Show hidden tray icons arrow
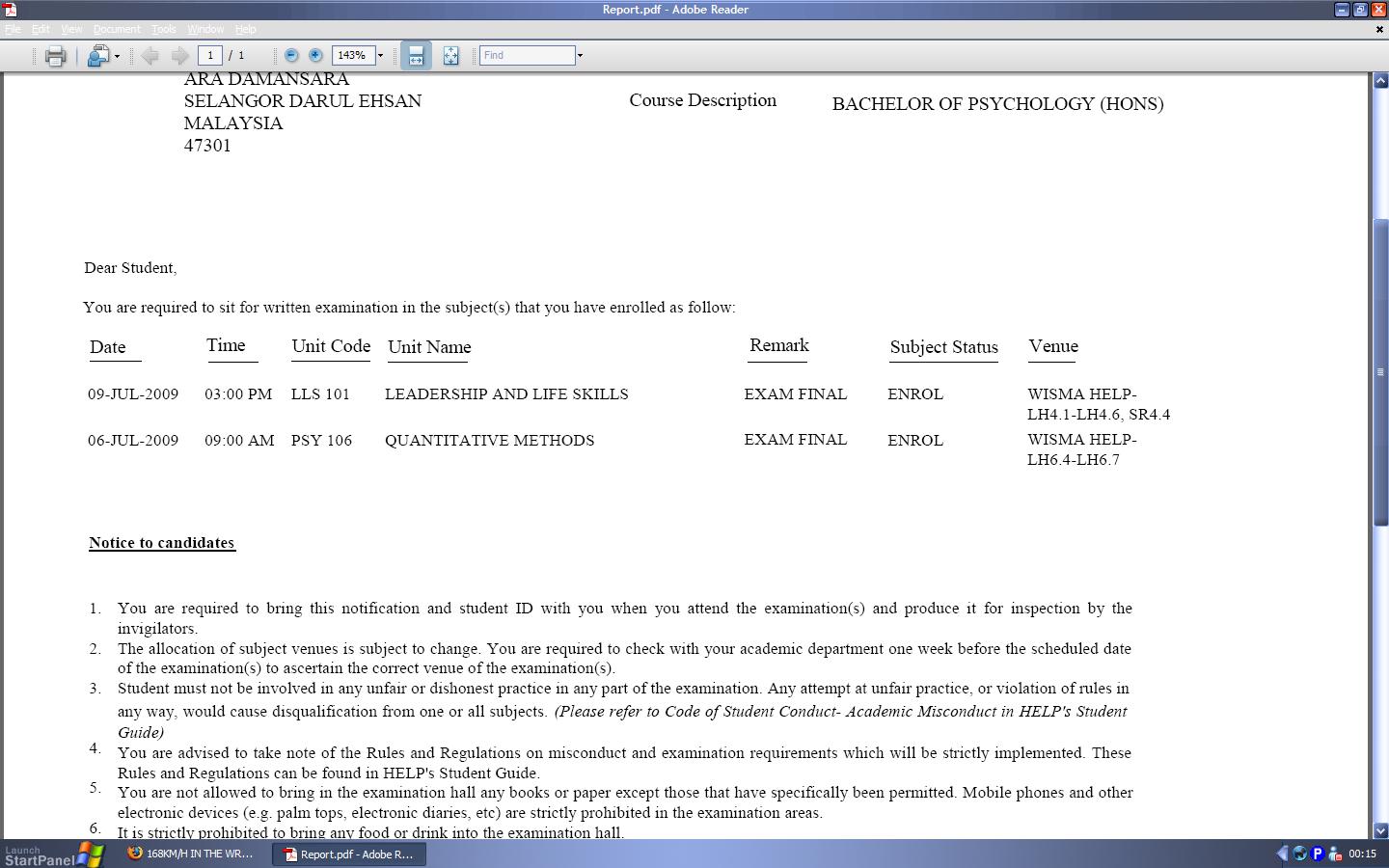 click(x=1282, y=854)
